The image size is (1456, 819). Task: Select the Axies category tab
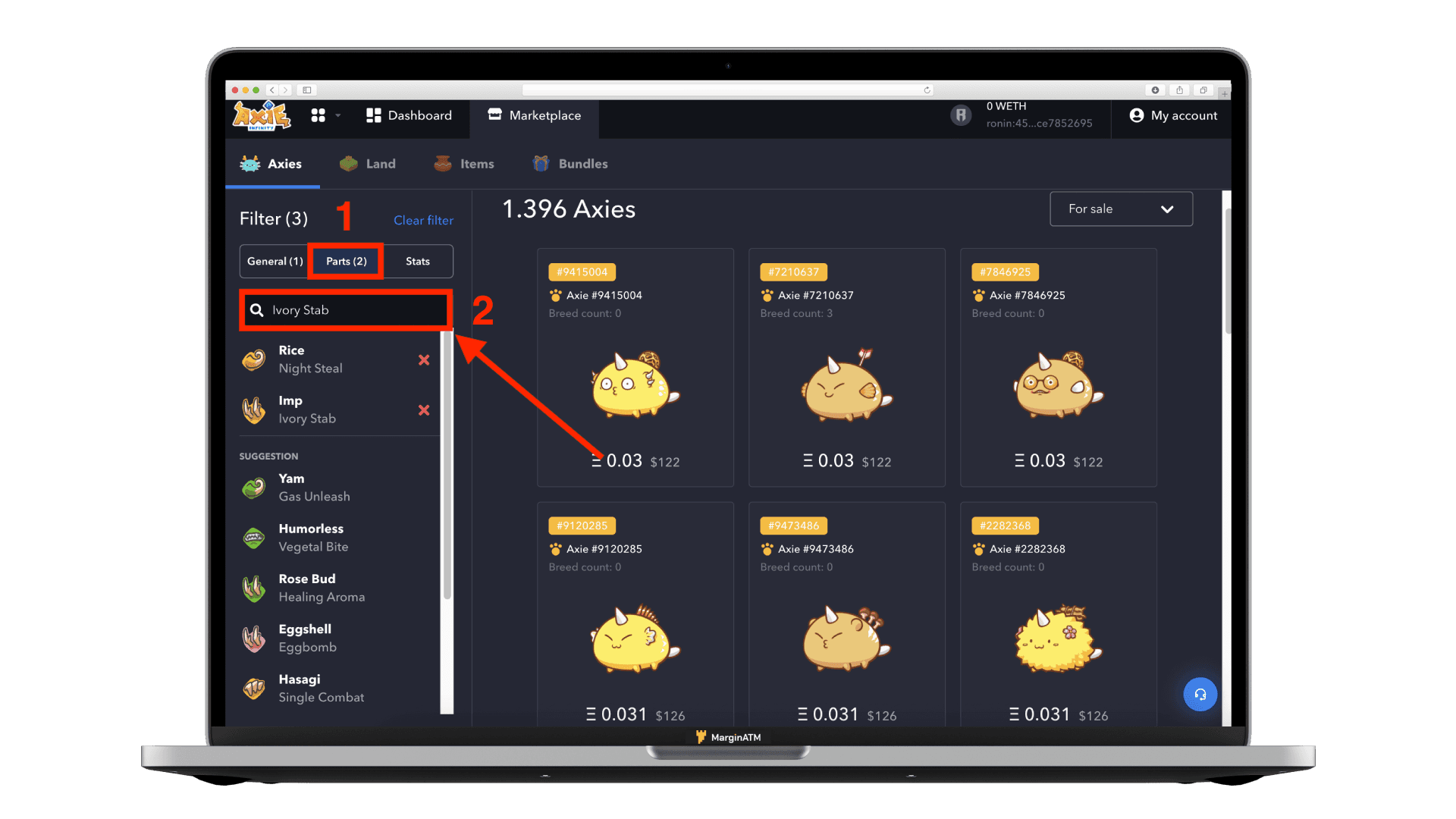[271, 164]
